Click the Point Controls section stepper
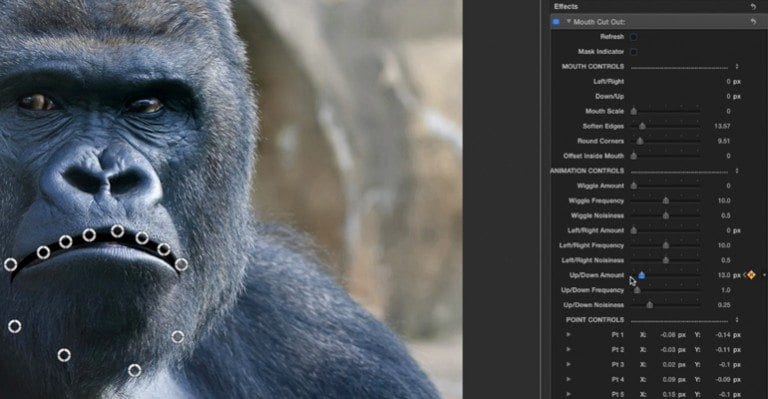This screenshot has height=399, width=768. (x=737, y=320)
